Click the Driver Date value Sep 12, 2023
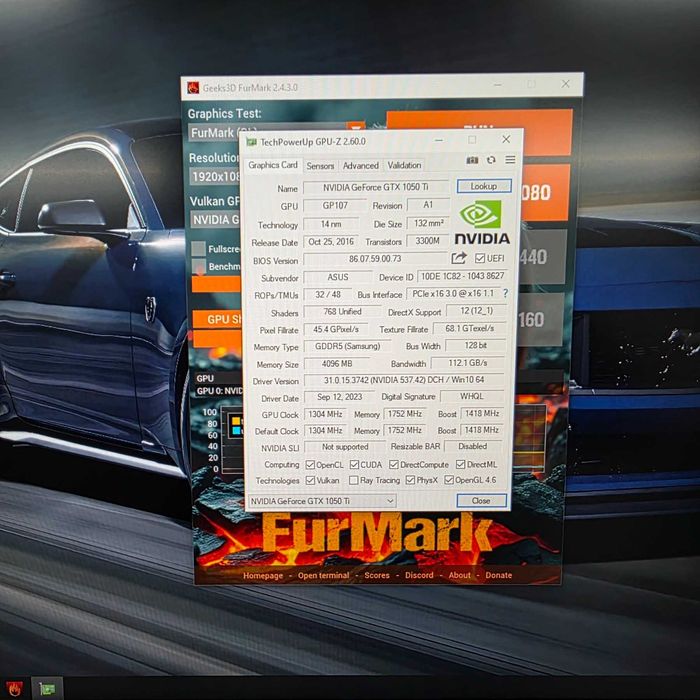This screenshot has width=700, height=700. pyautogui.click(x=339, y=397)
